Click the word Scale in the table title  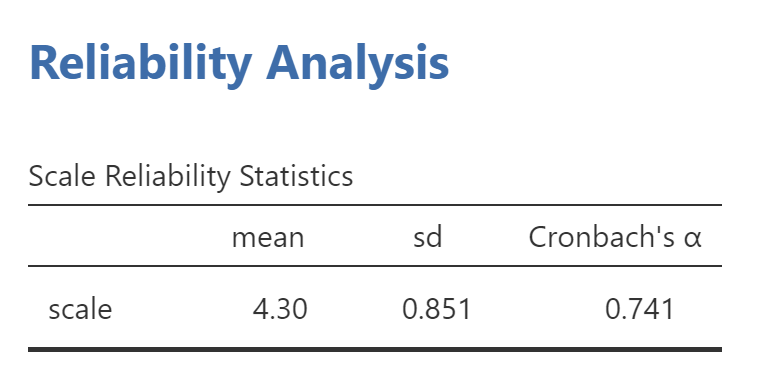coord(62,176)
